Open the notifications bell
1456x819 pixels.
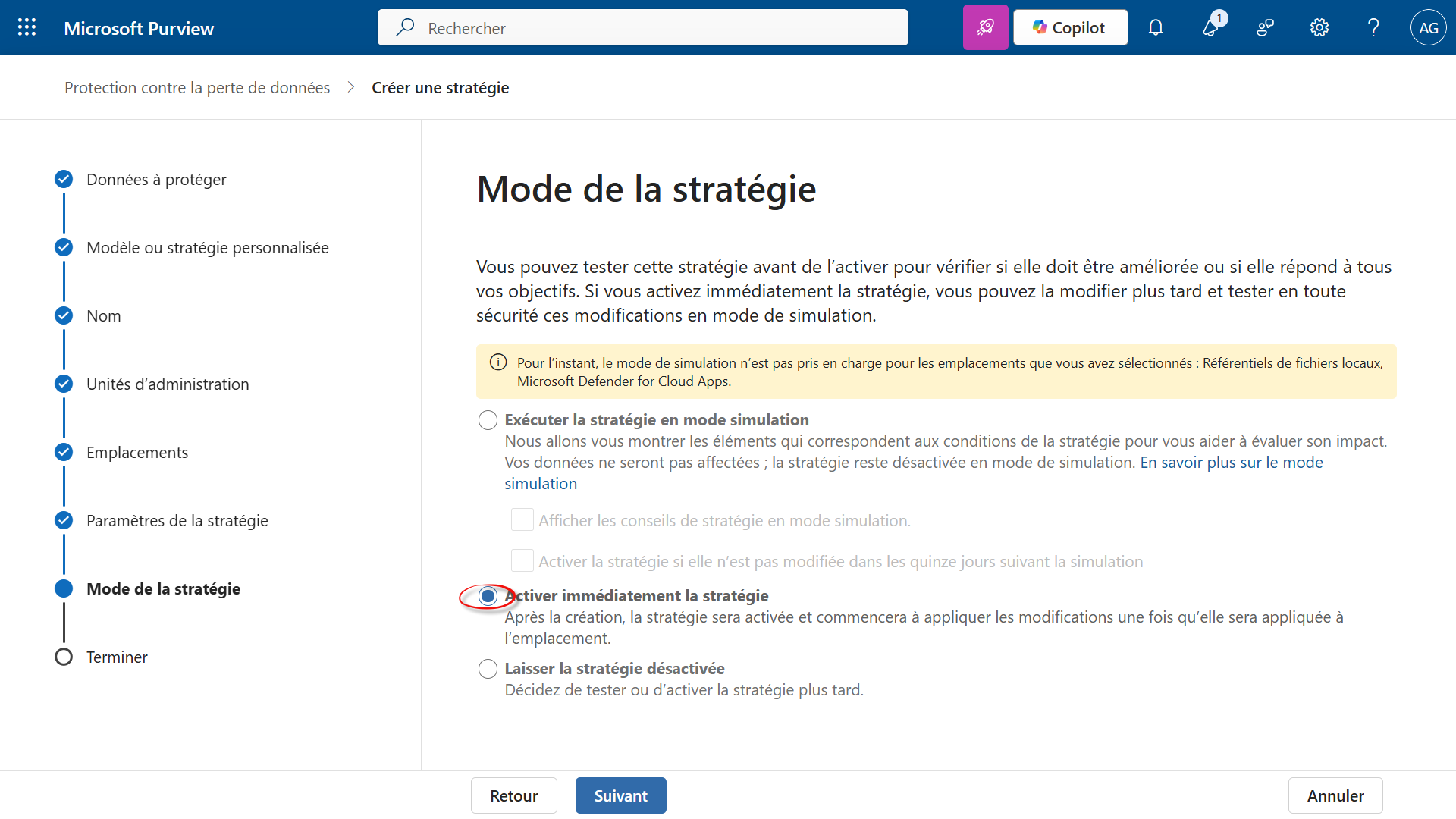click(1155, 28)
